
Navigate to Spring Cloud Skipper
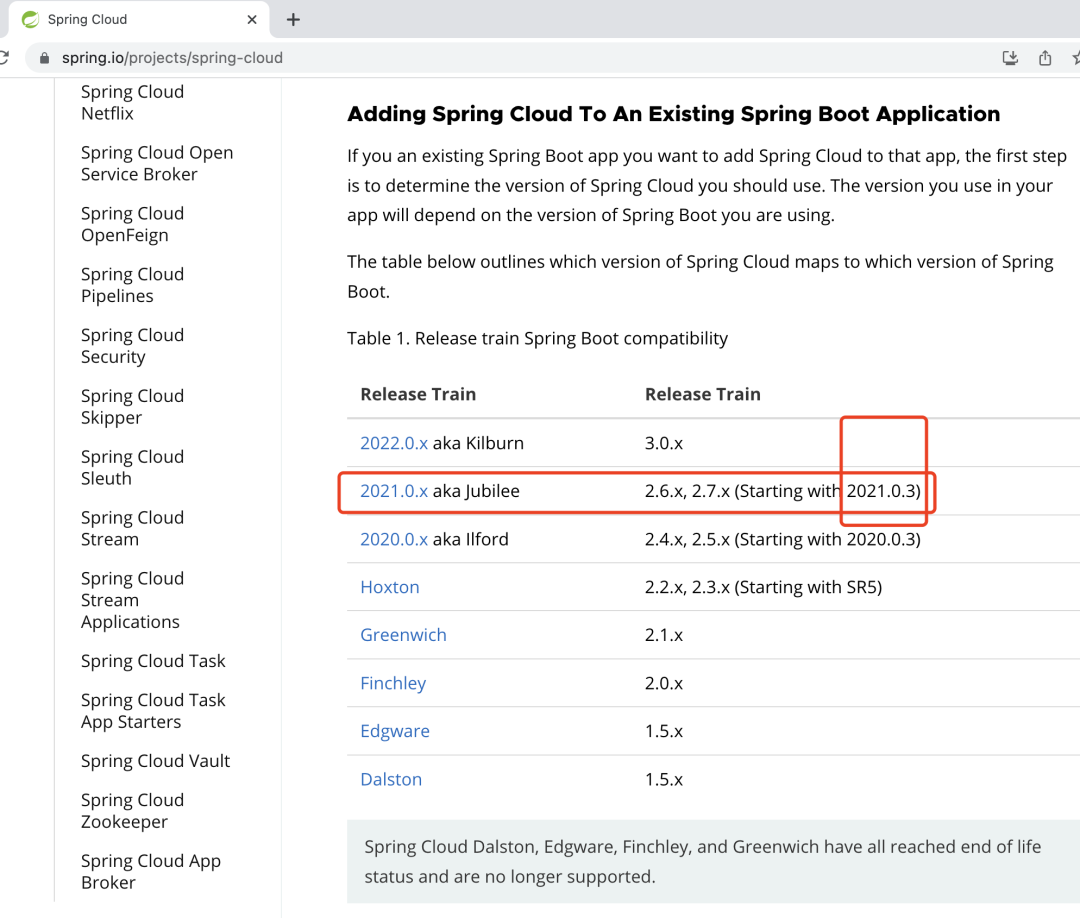pyautogui.click(x=132, y=406)
